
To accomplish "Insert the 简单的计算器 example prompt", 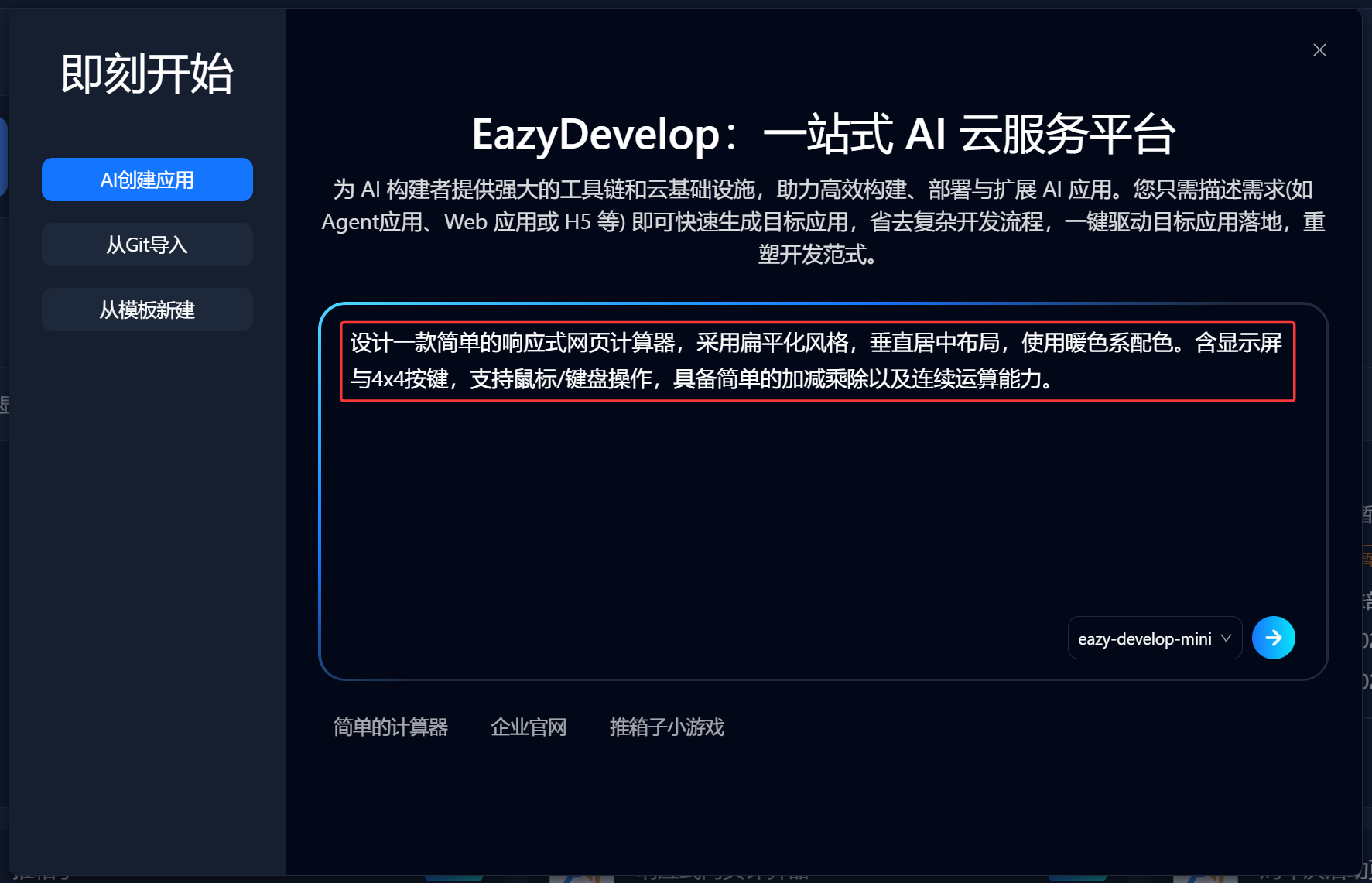I will point(391,727).
